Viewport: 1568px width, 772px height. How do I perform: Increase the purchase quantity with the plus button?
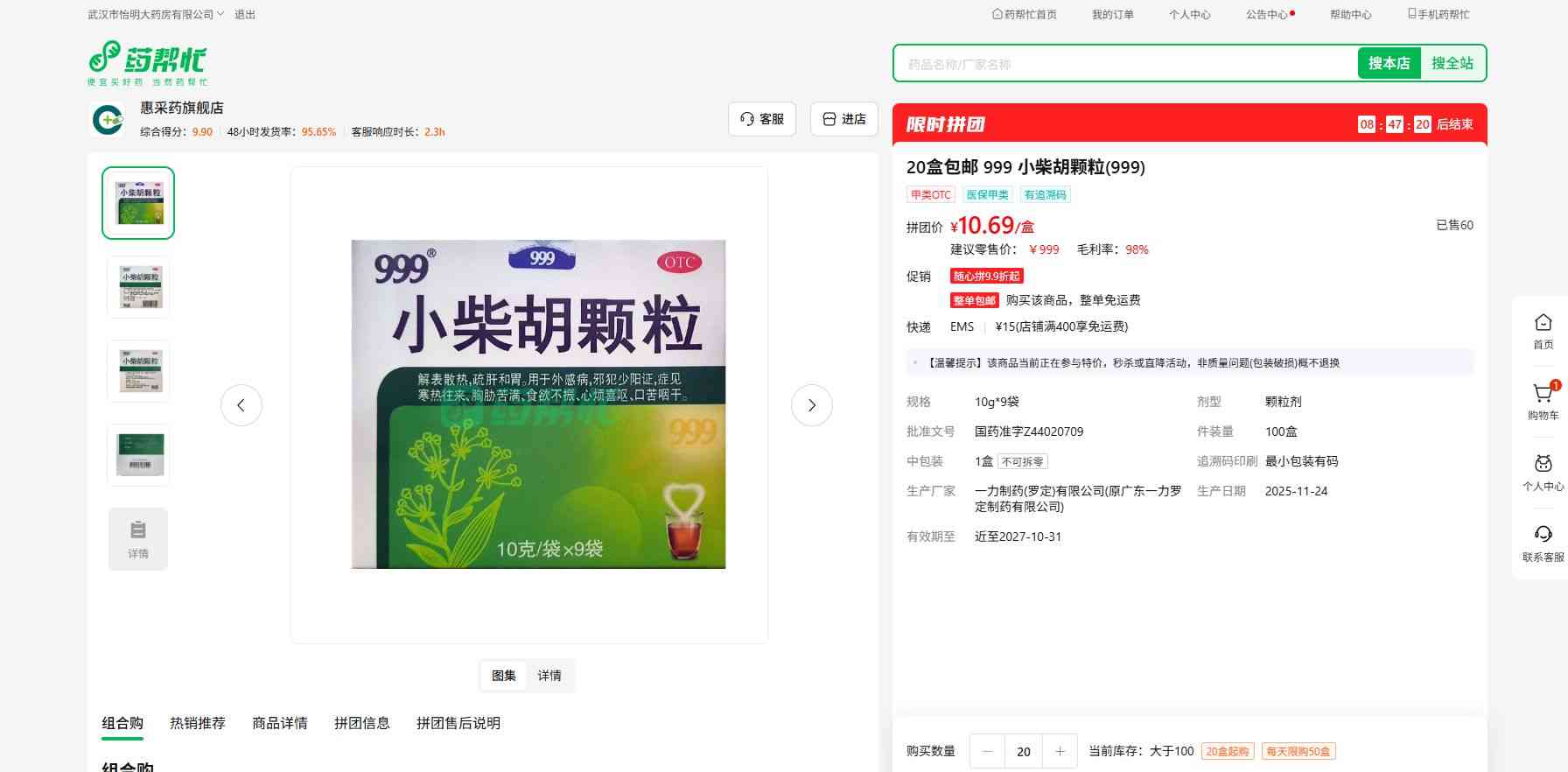click(1060, 751)
